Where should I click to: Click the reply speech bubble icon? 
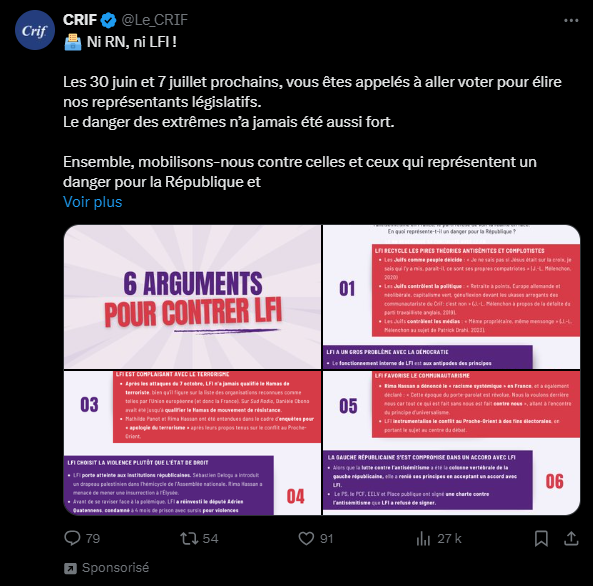[x=72, y=538]
